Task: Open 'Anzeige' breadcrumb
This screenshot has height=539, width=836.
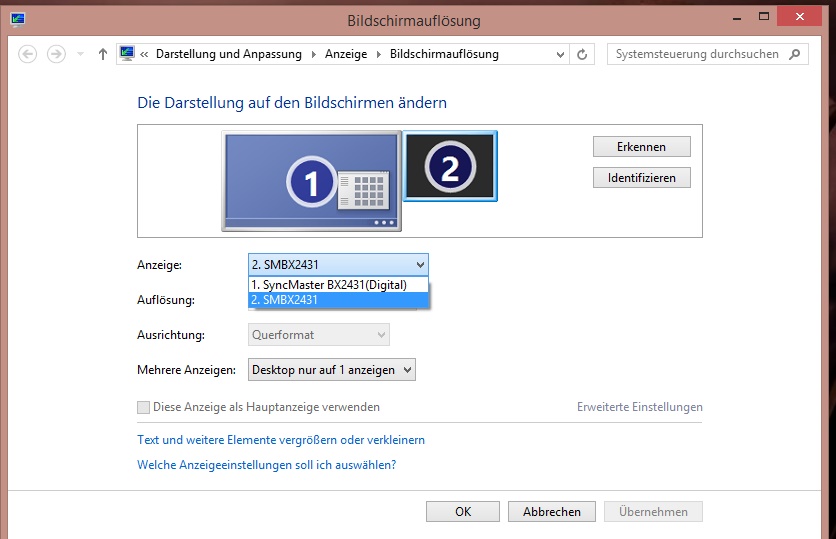Action: (x=346, y=54)
